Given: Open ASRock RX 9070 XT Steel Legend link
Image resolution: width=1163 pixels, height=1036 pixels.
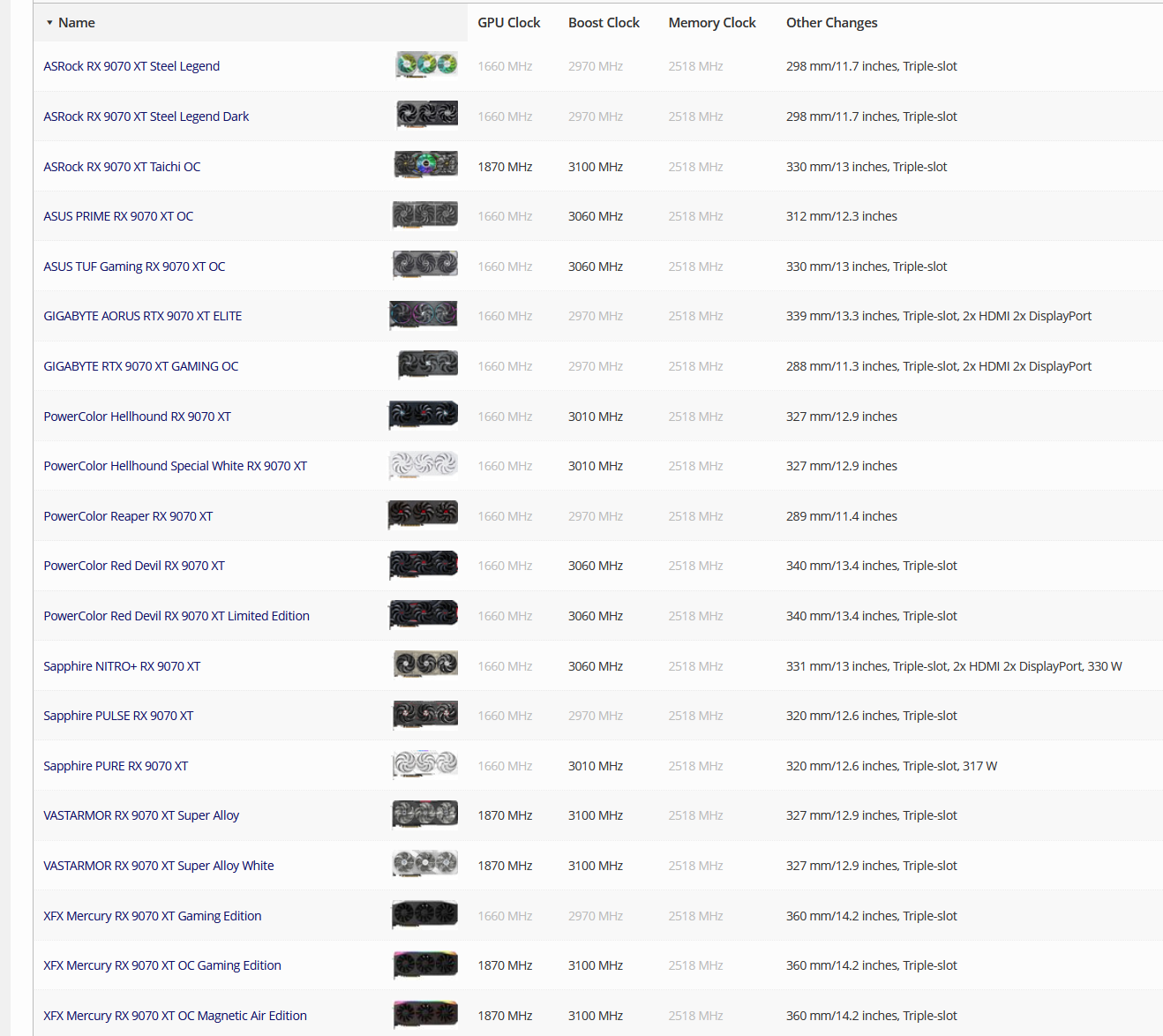Looking at the screenshot, I should click(x=131, y=66).
